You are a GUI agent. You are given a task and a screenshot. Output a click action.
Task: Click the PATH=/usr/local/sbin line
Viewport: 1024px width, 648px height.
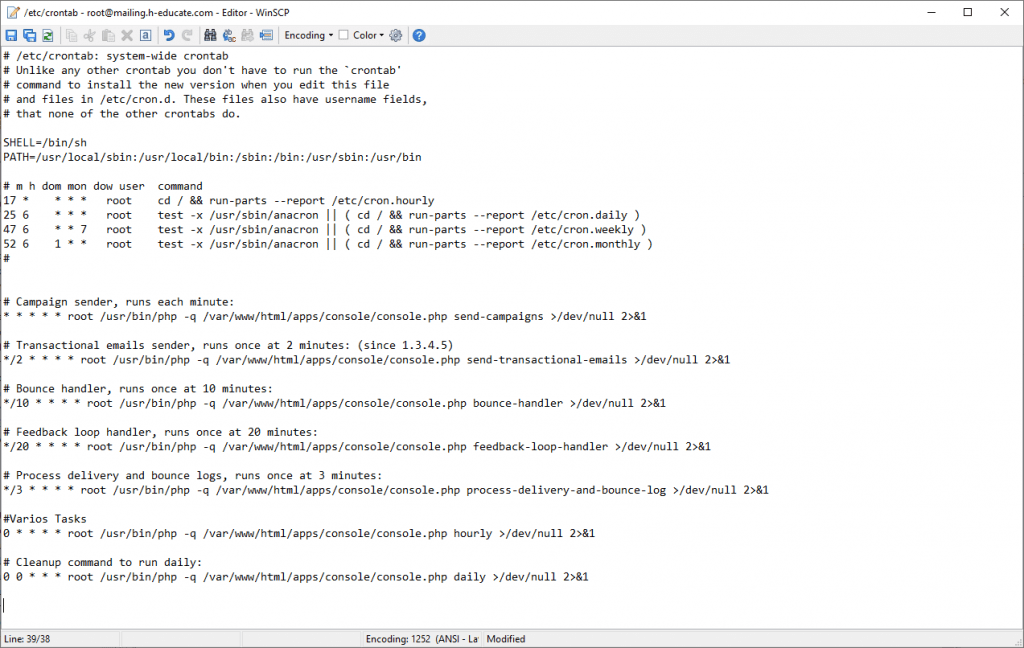tap(212, 157)
